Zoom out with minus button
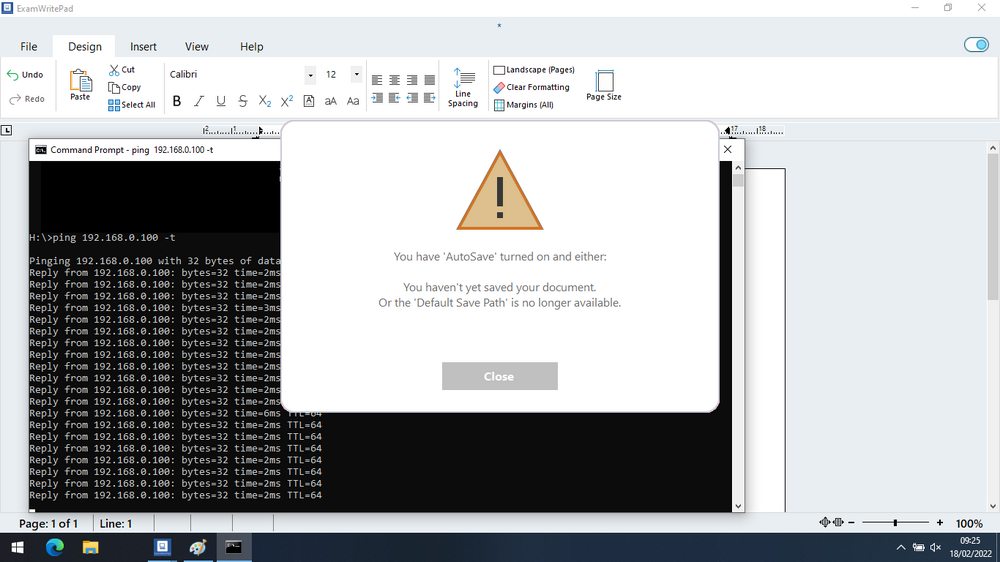The image size is (1000, 562). click(851, 522)
